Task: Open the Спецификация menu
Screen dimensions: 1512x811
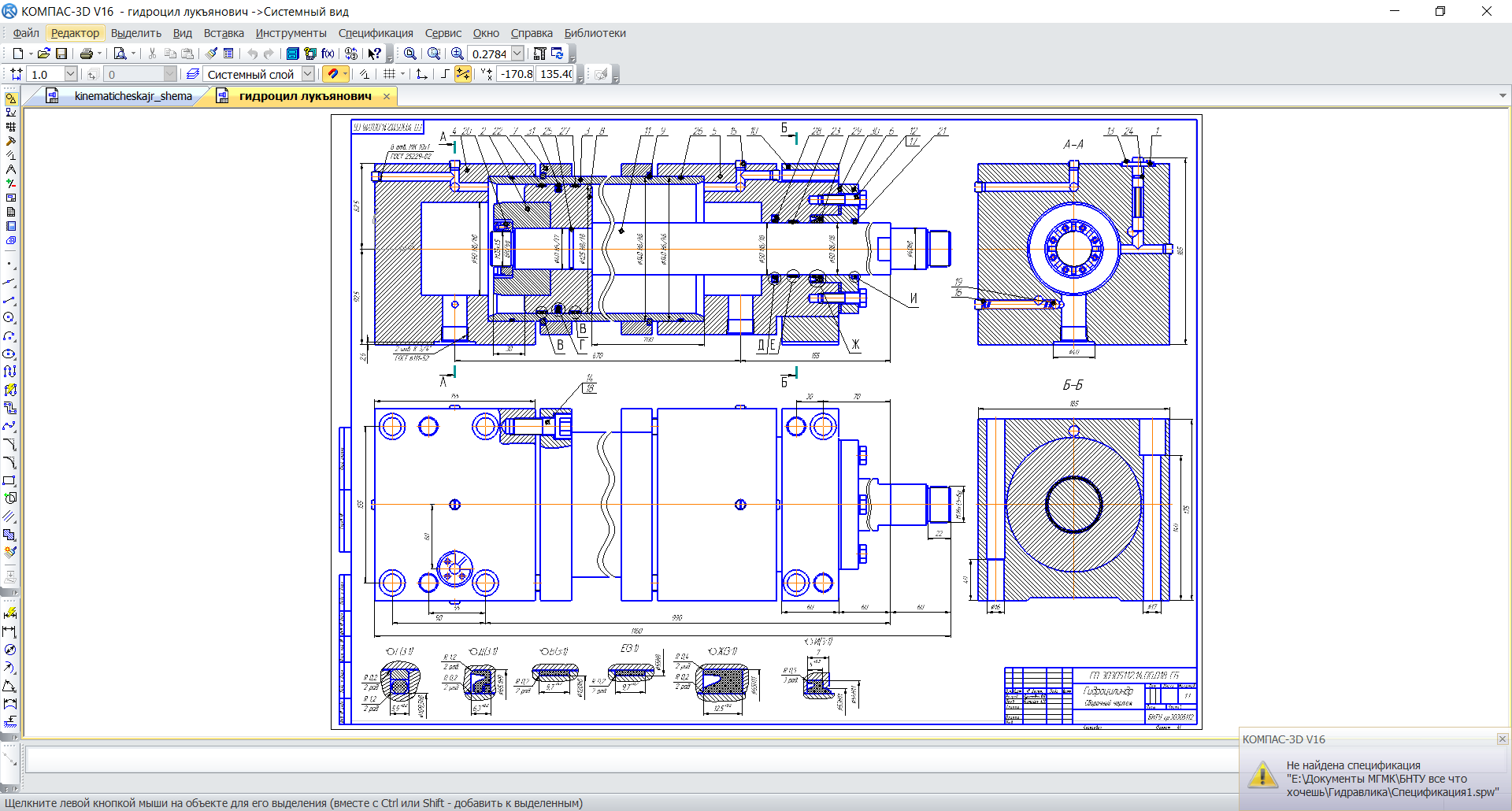Action: [x=376, y=33]
